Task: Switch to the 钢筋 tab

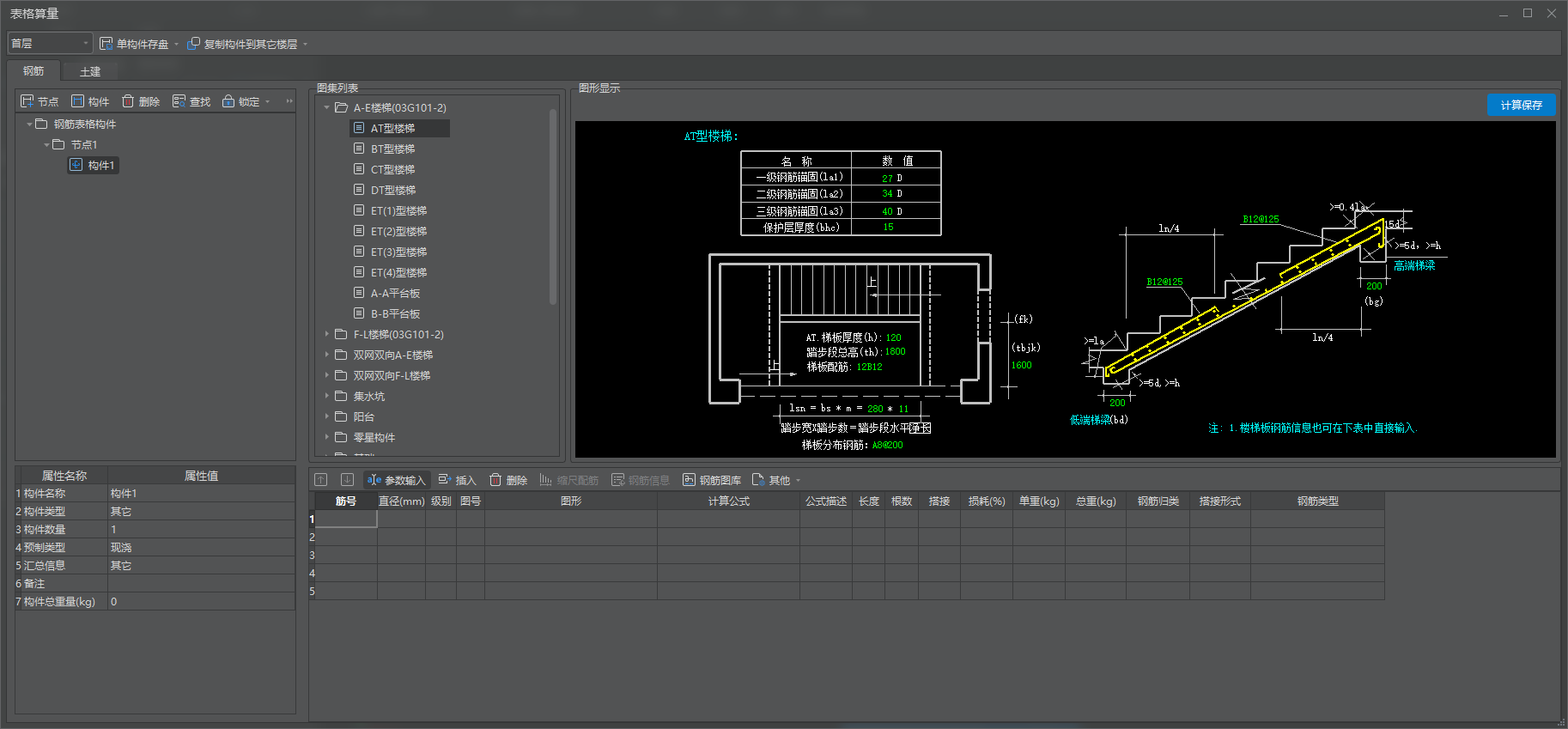Action: (33, 71)
